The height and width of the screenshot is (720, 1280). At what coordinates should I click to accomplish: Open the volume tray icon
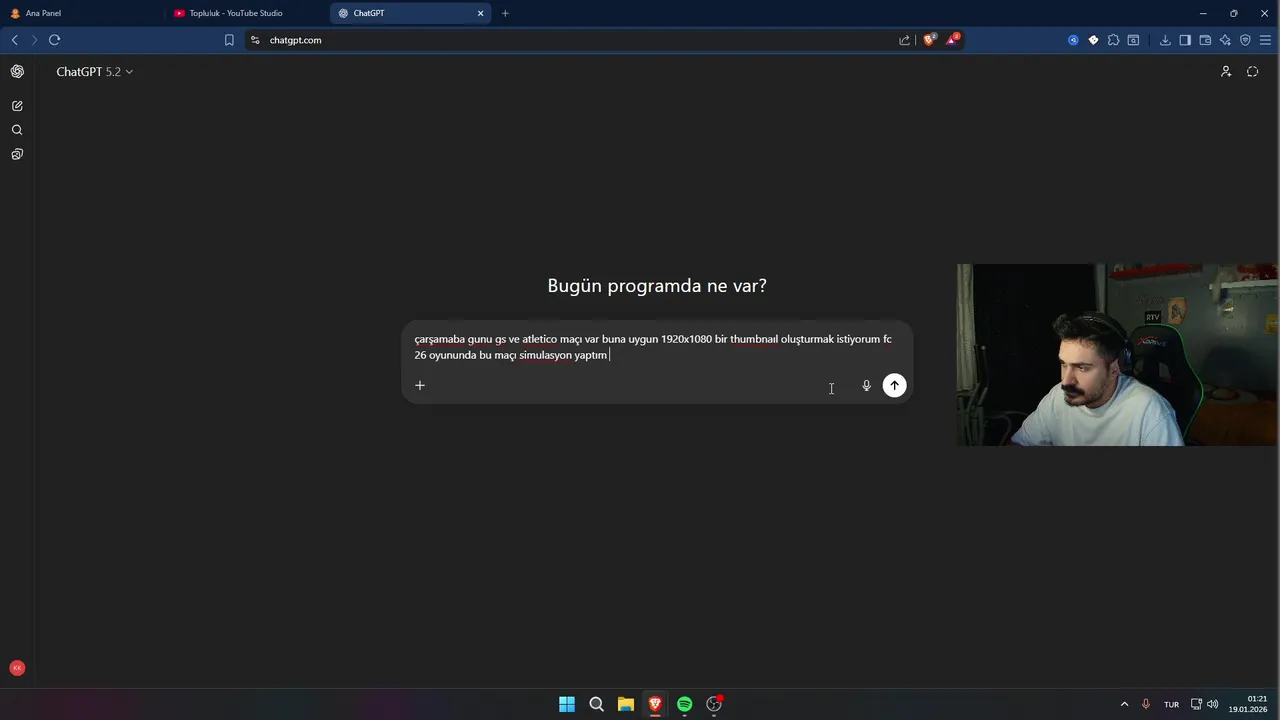point(1213,704)
